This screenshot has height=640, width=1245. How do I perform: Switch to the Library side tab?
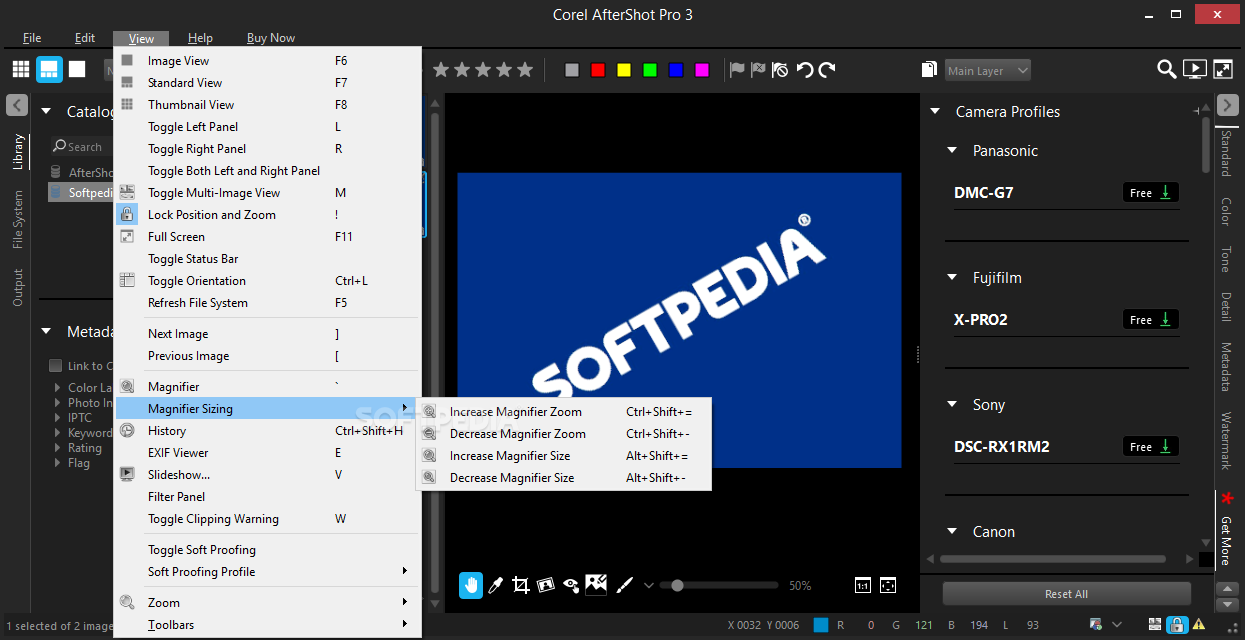[18, 151]
